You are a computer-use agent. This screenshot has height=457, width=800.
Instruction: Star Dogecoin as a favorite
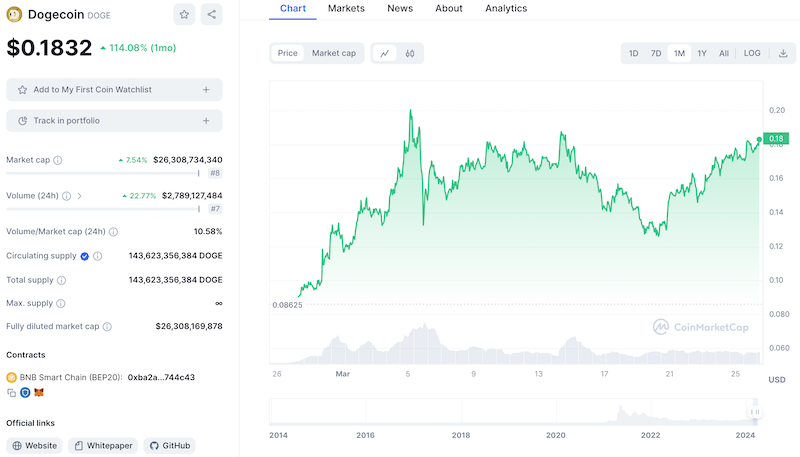[184, 14]
